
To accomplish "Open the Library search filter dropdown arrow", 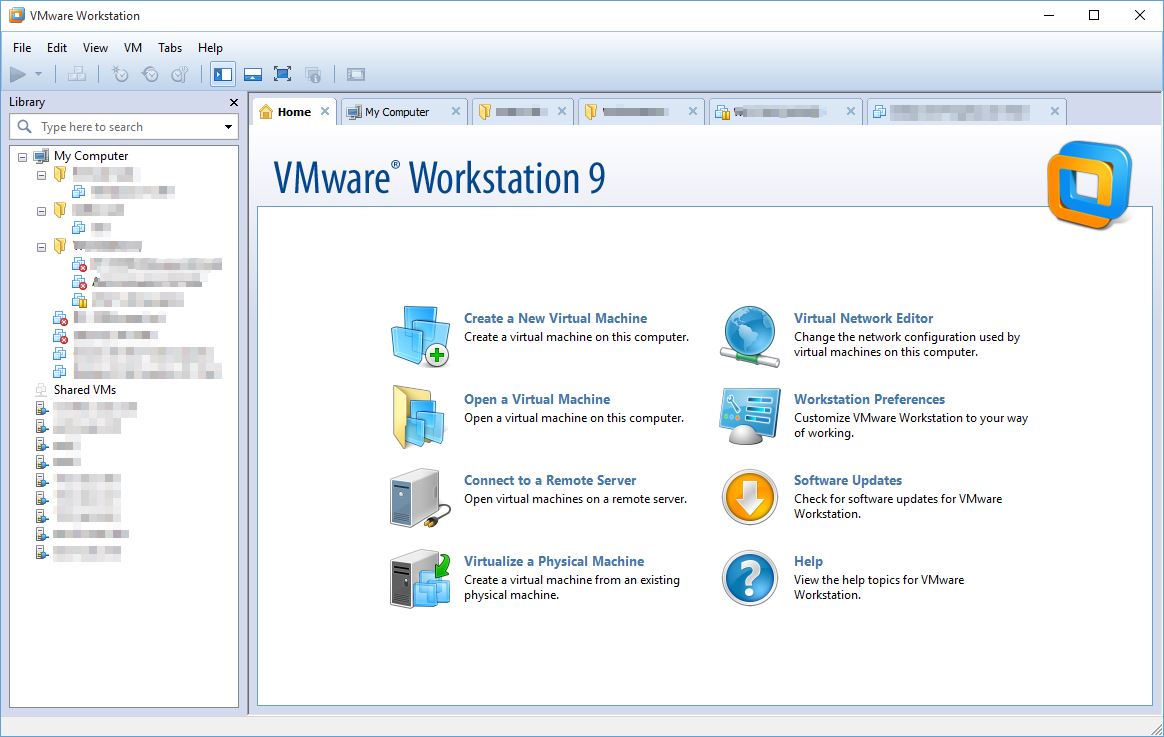I will [228, 127].
